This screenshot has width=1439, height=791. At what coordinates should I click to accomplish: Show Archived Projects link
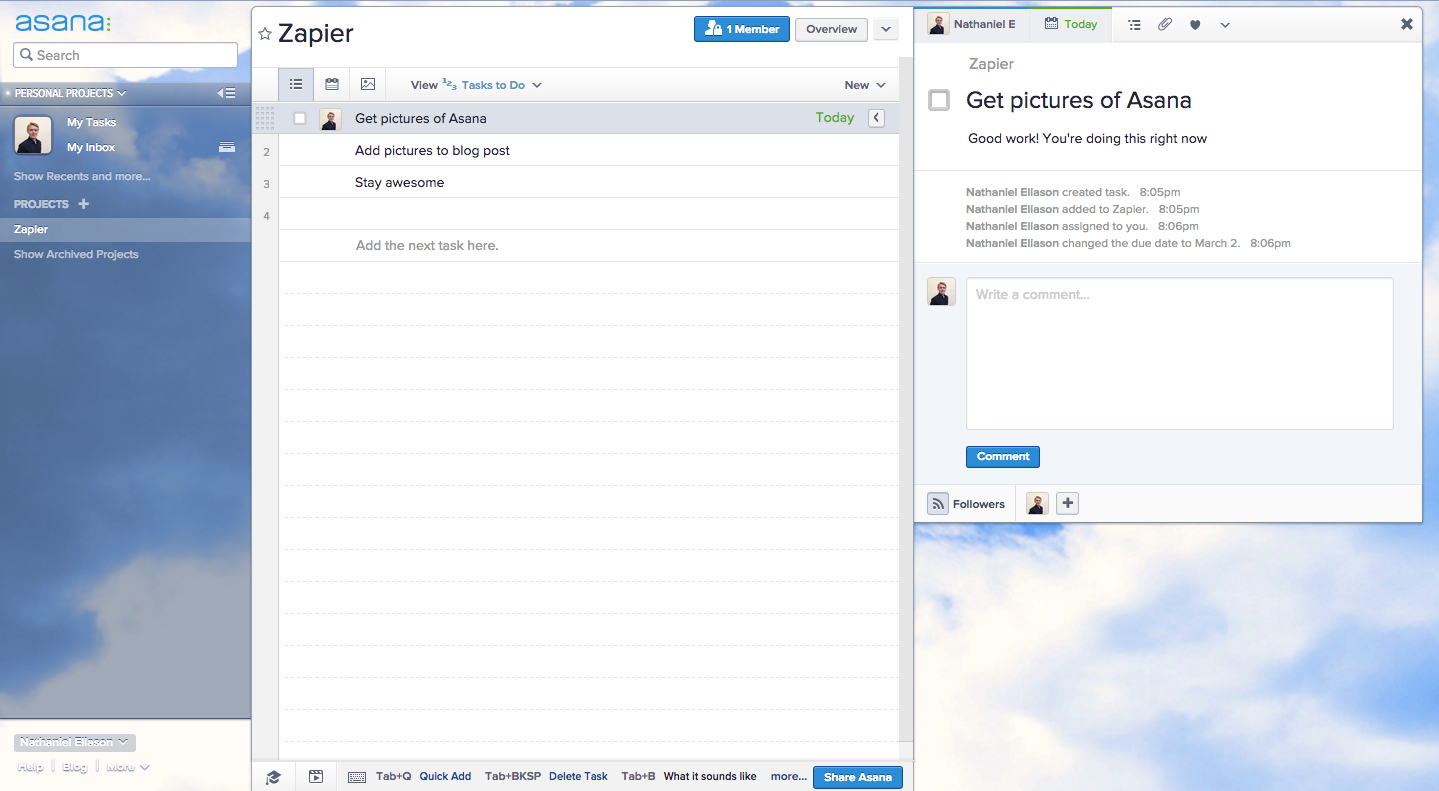coord(76,254)
